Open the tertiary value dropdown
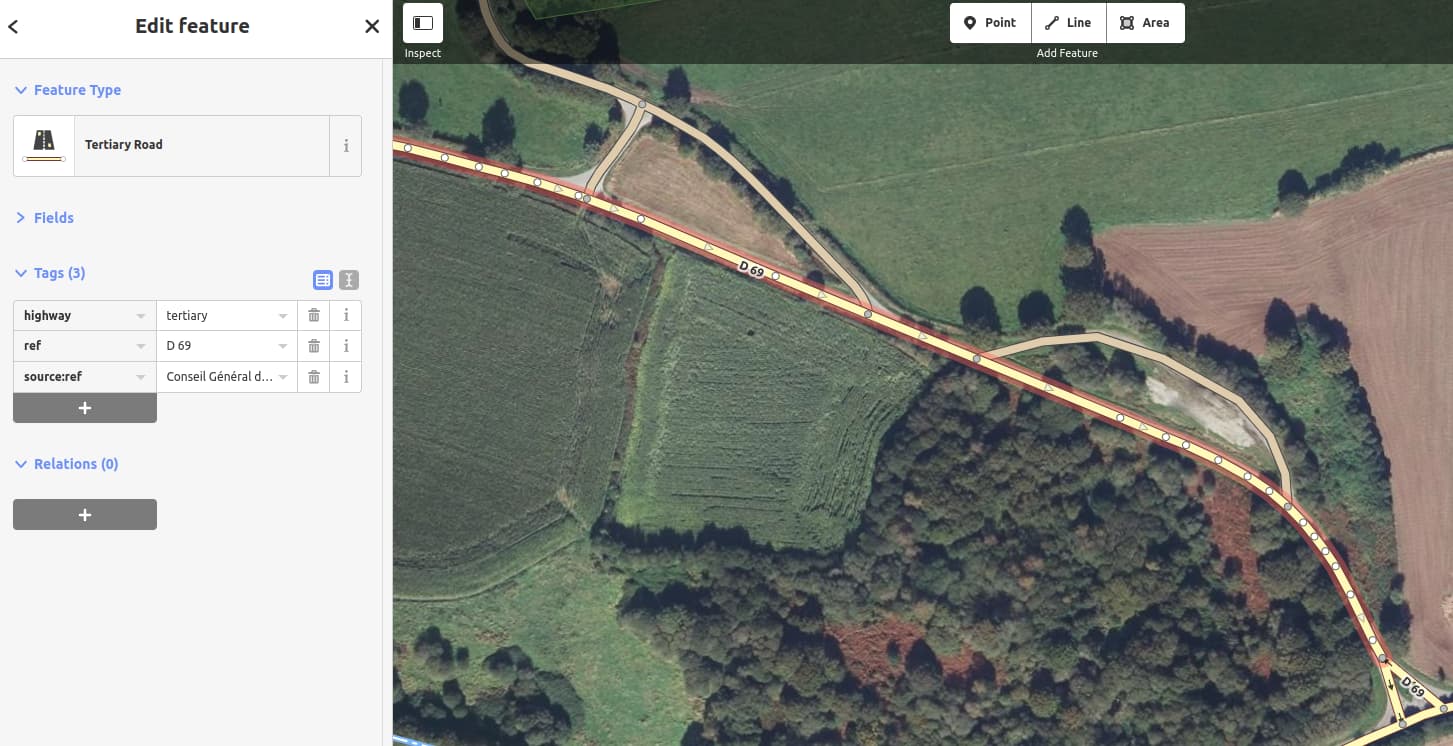Image resolution: width=1453 pixels, height=746 pixels. tap(283, 316)
